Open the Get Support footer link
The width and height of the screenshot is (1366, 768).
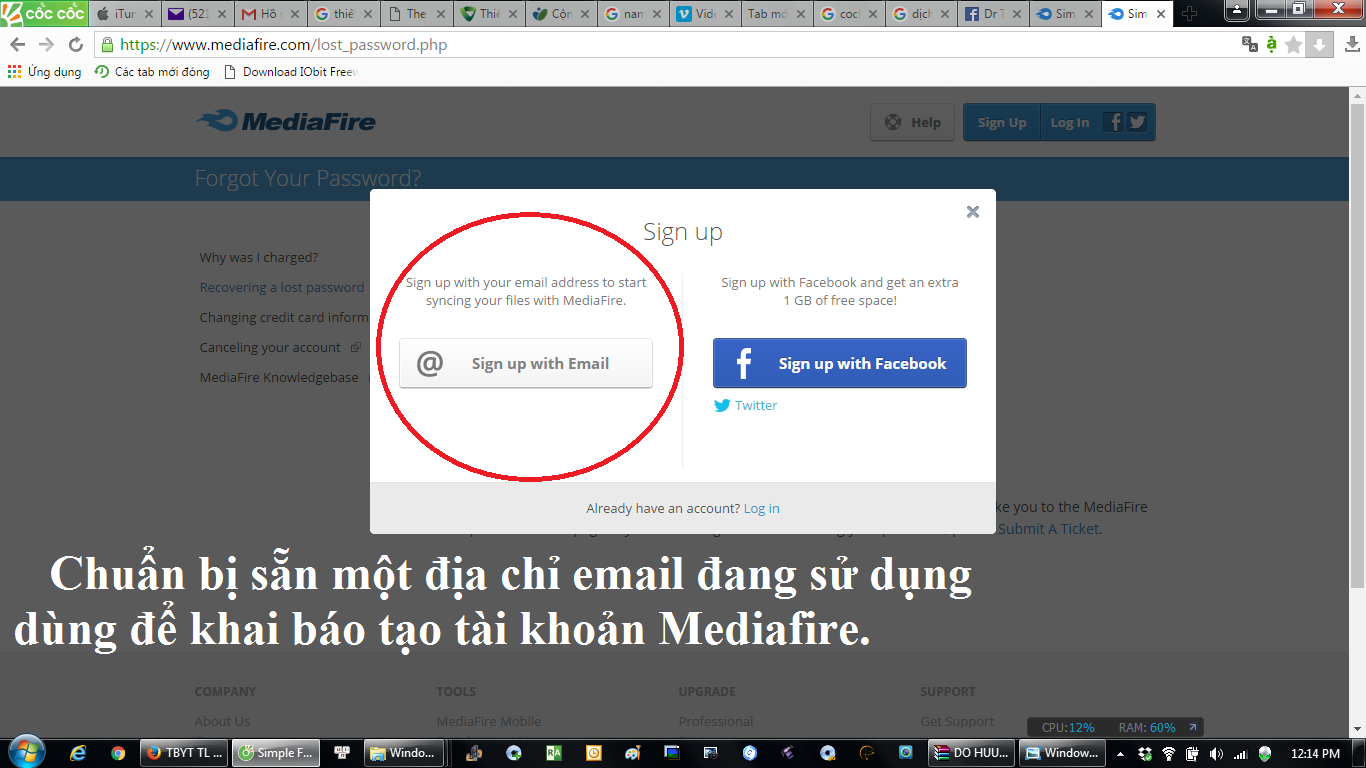tap(957, 721)
